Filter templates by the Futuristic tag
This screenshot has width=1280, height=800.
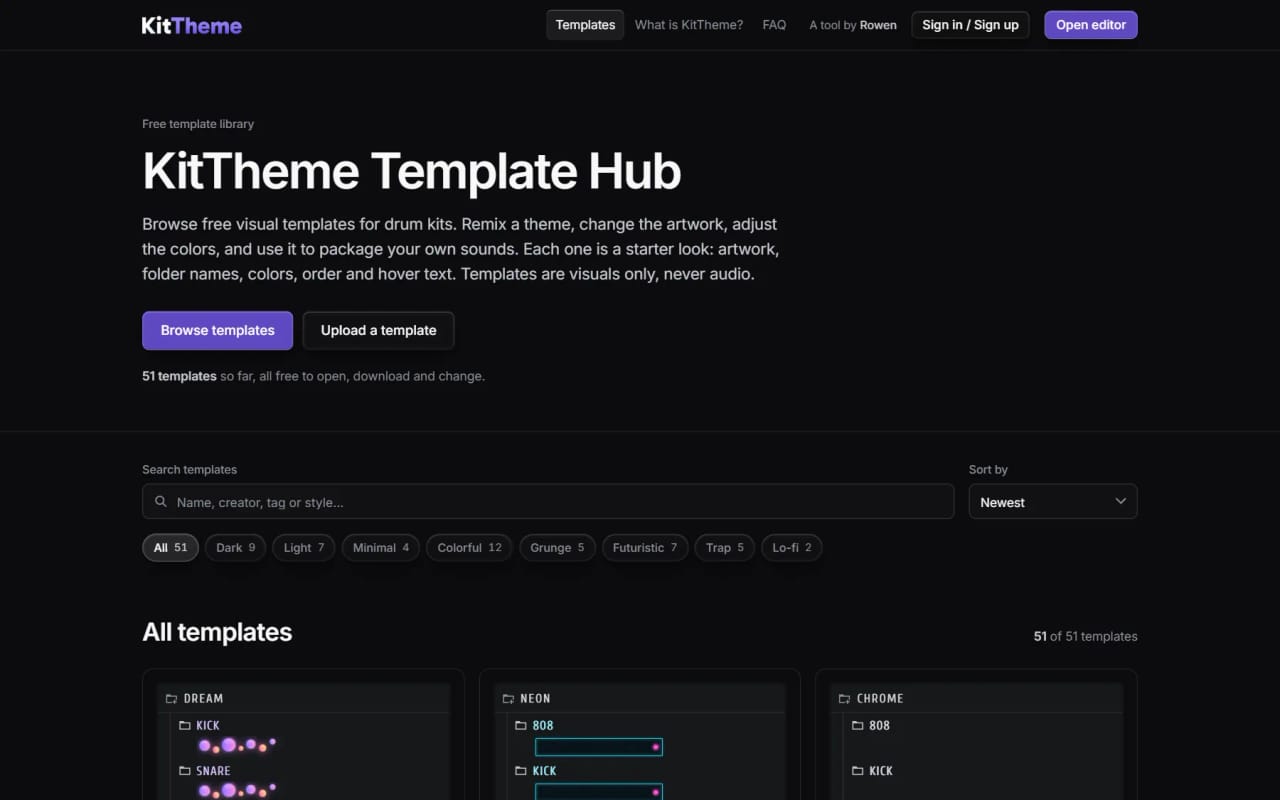645,547
